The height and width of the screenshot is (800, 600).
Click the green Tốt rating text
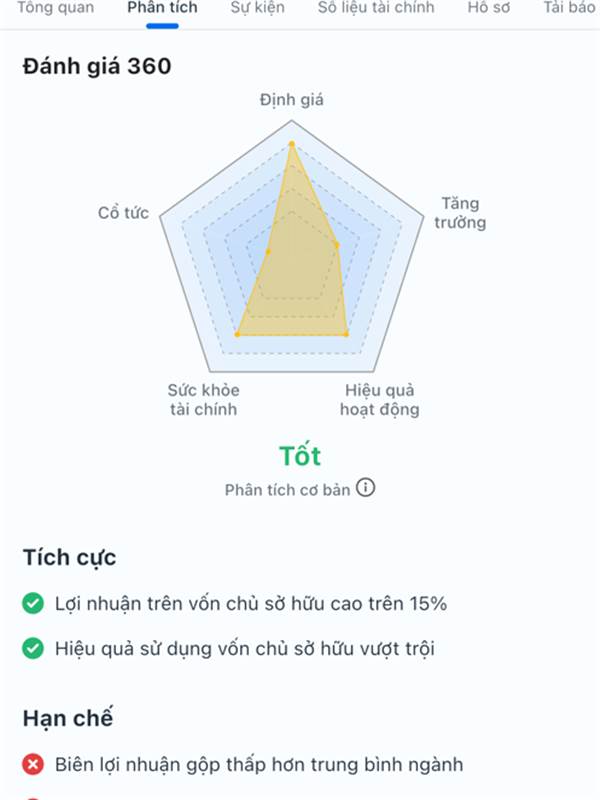point(300,456)
